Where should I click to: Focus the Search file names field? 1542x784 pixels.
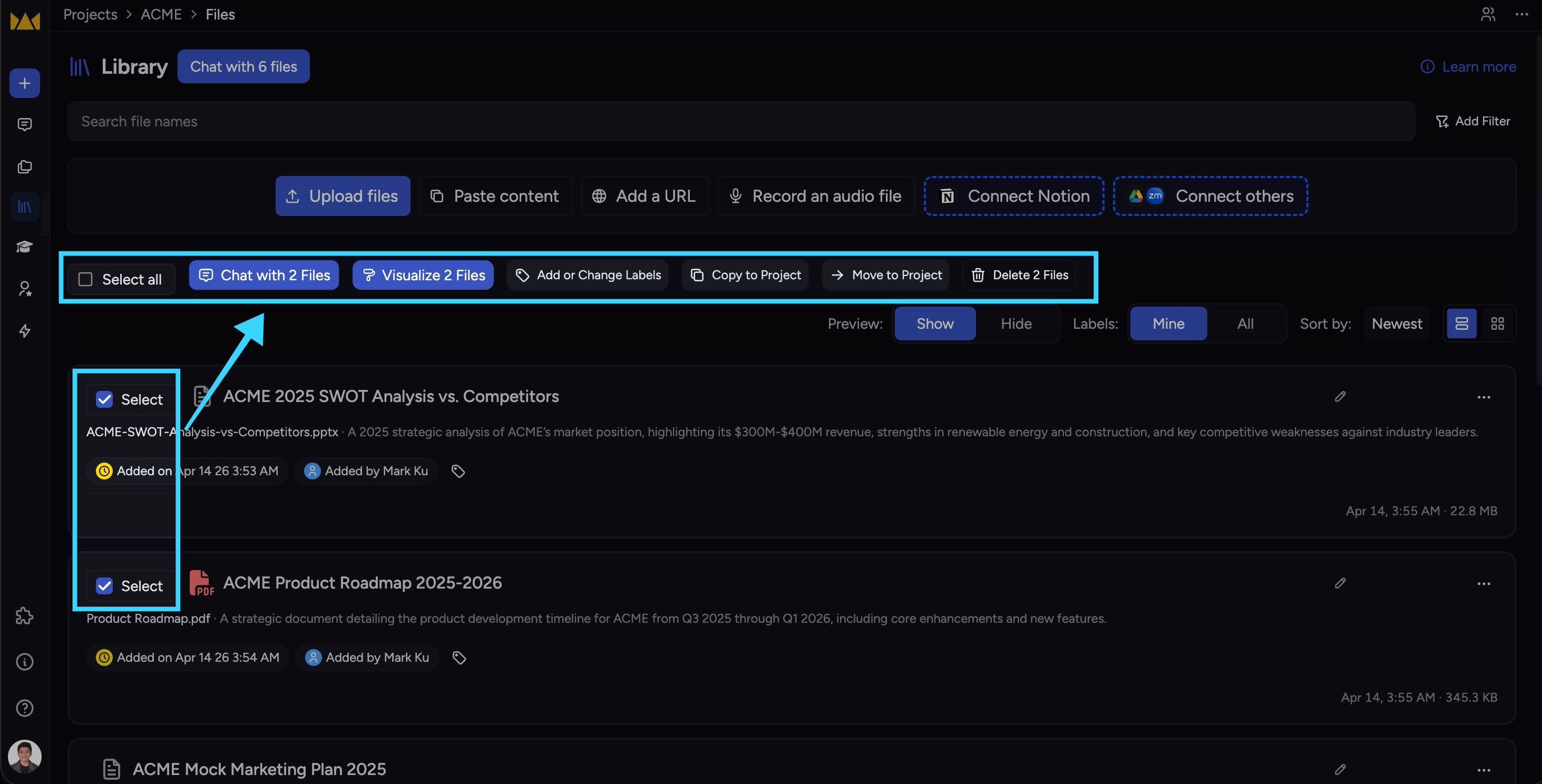pos(741,122)
